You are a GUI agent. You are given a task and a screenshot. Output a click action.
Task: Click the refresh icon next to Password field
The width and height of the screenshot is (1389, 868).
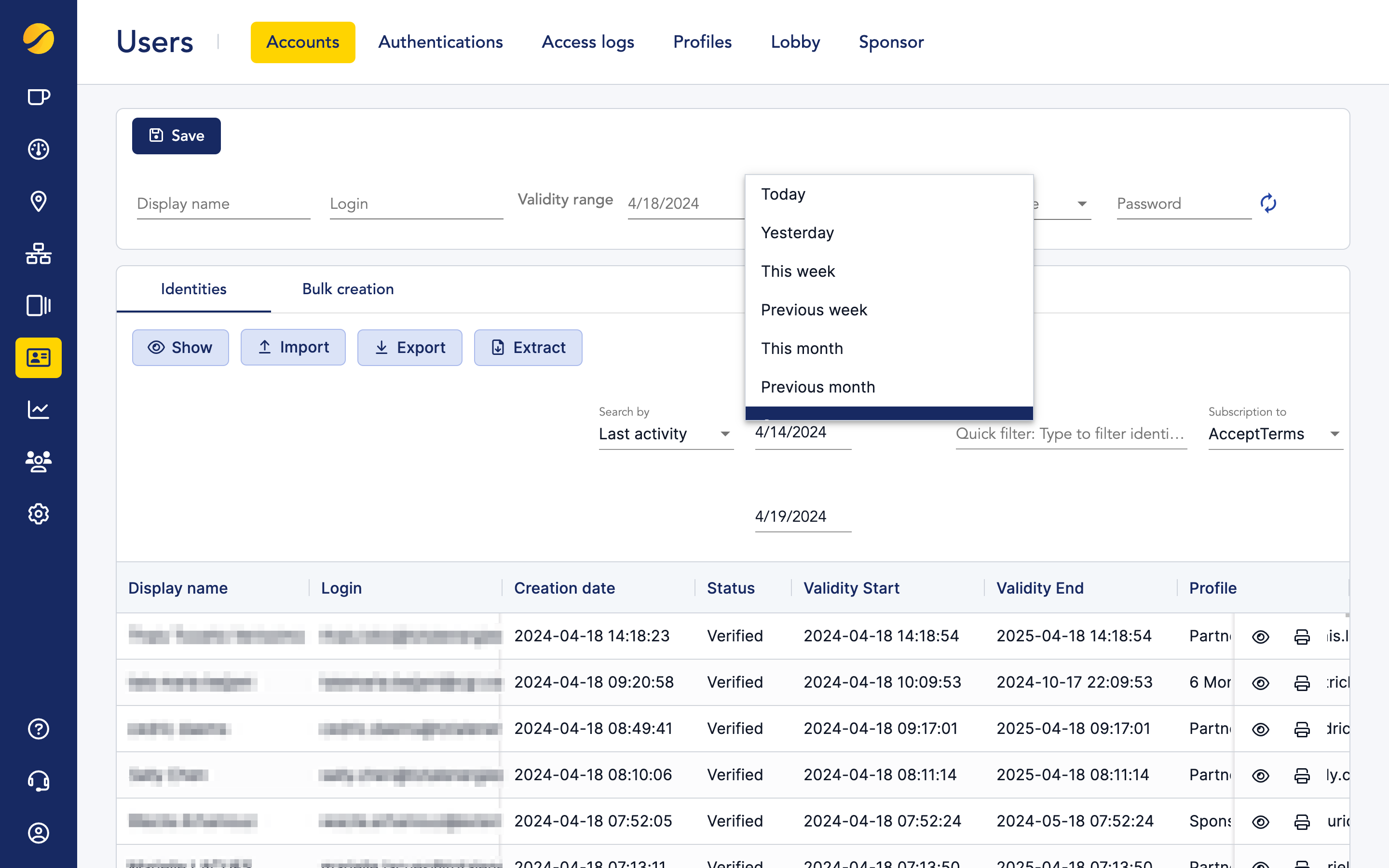1268,203
